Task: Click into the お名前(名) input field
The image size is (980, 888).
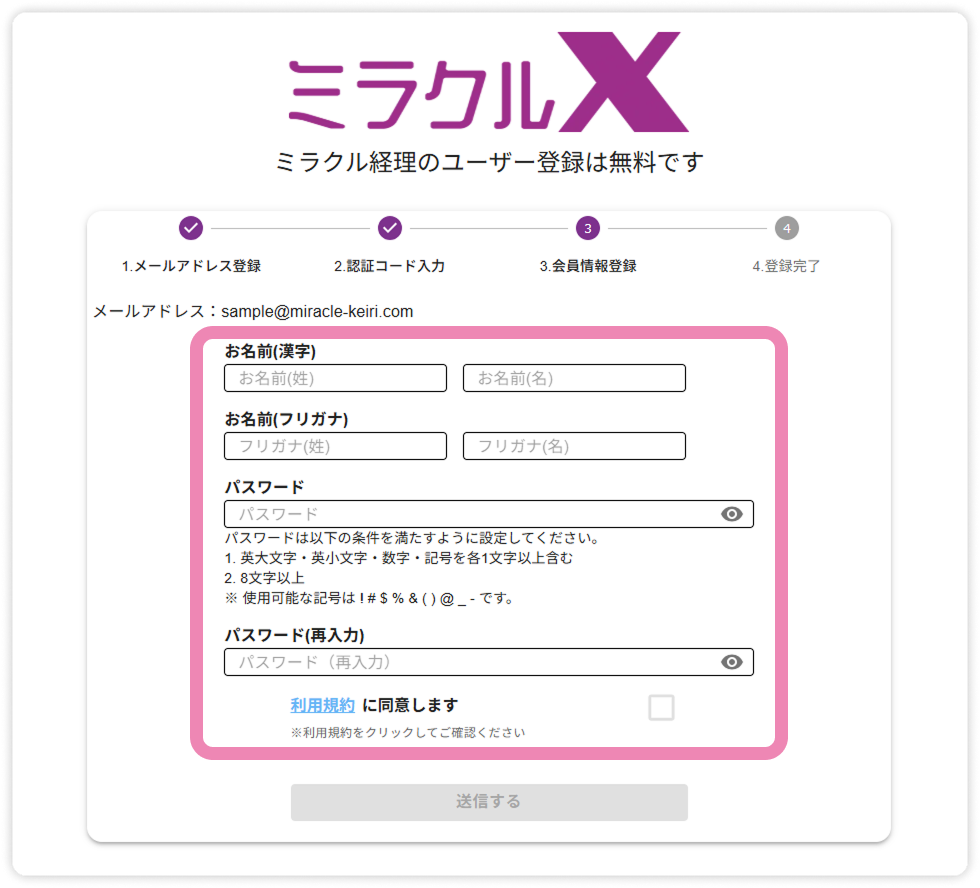Action: coord(574,378)
